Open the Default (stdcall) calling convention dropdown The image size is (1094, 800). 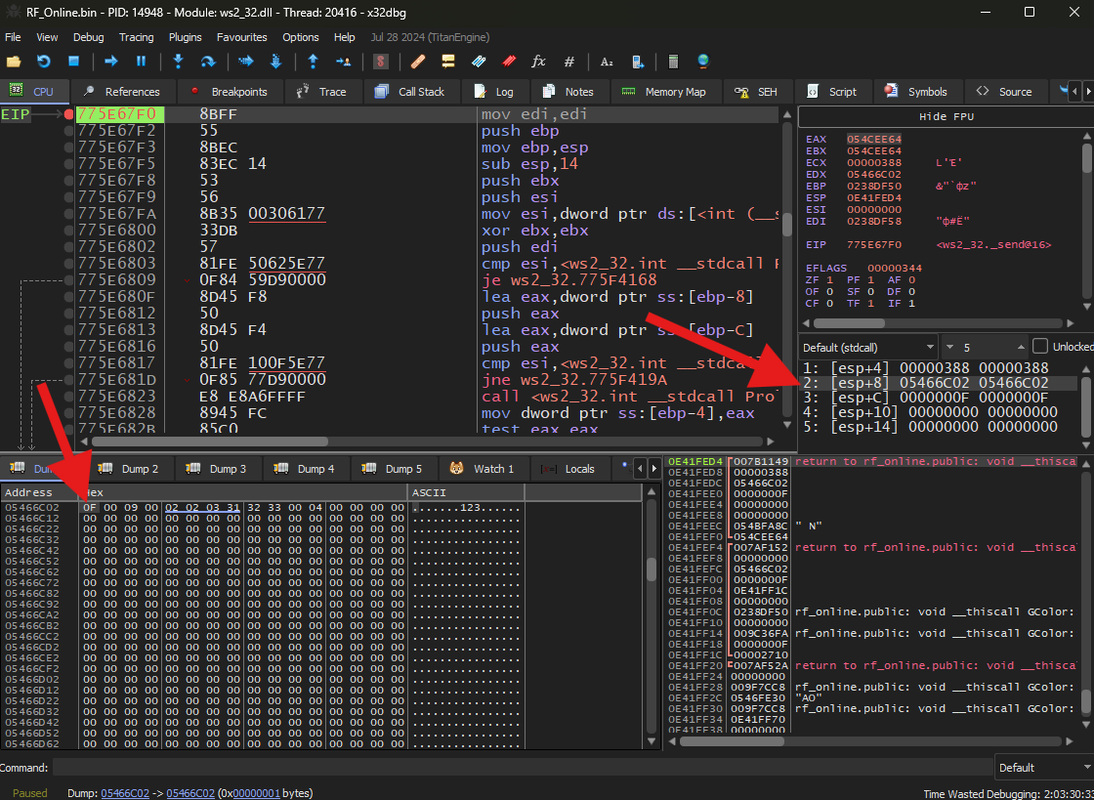click(x=868, y=347)
